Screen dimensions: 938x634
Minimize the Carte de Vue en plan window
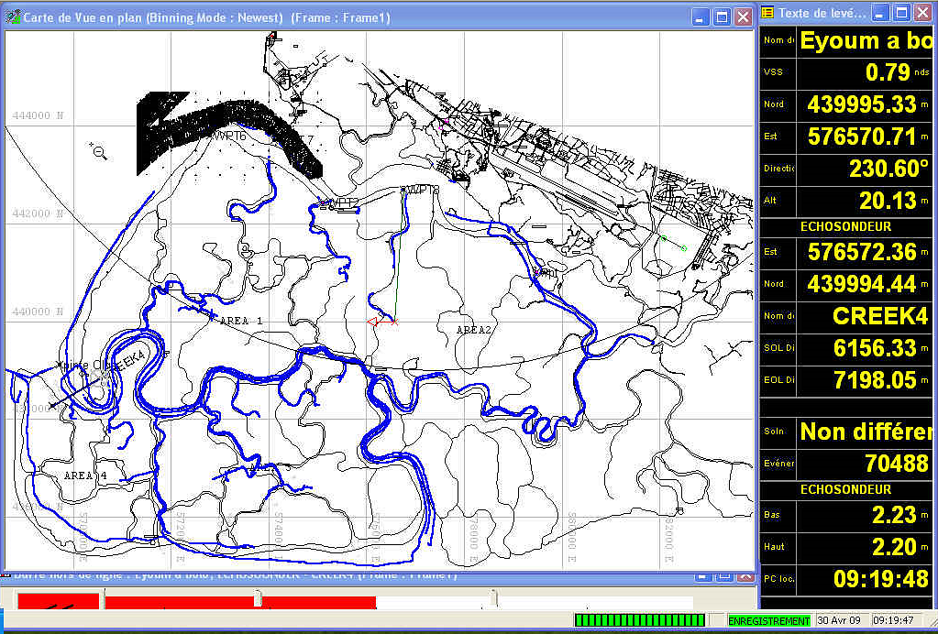(x=699, y=17)
